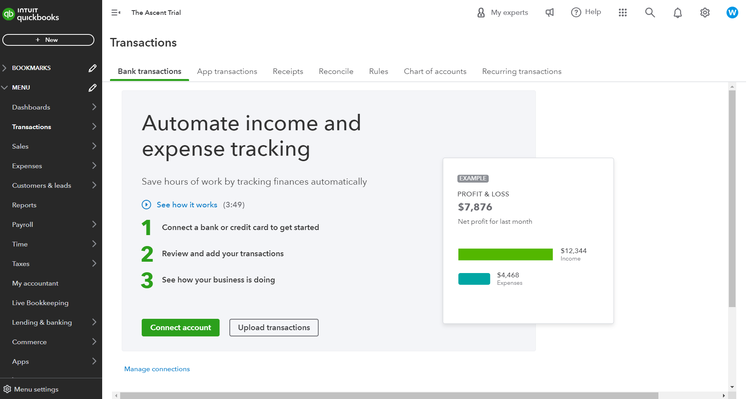Click the Menu settings gear
Screen dimensions: 750x399
pos(7,389)
